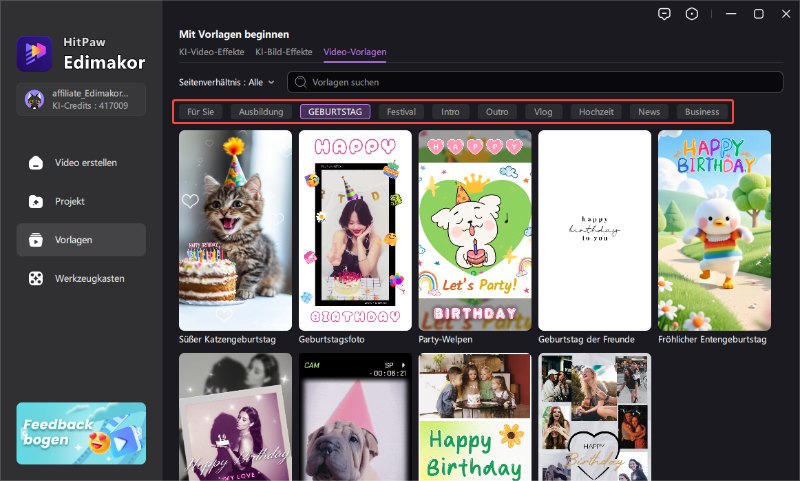
Task: Click the hexagon settings icon in title bar
Action: tap(692, 14)
